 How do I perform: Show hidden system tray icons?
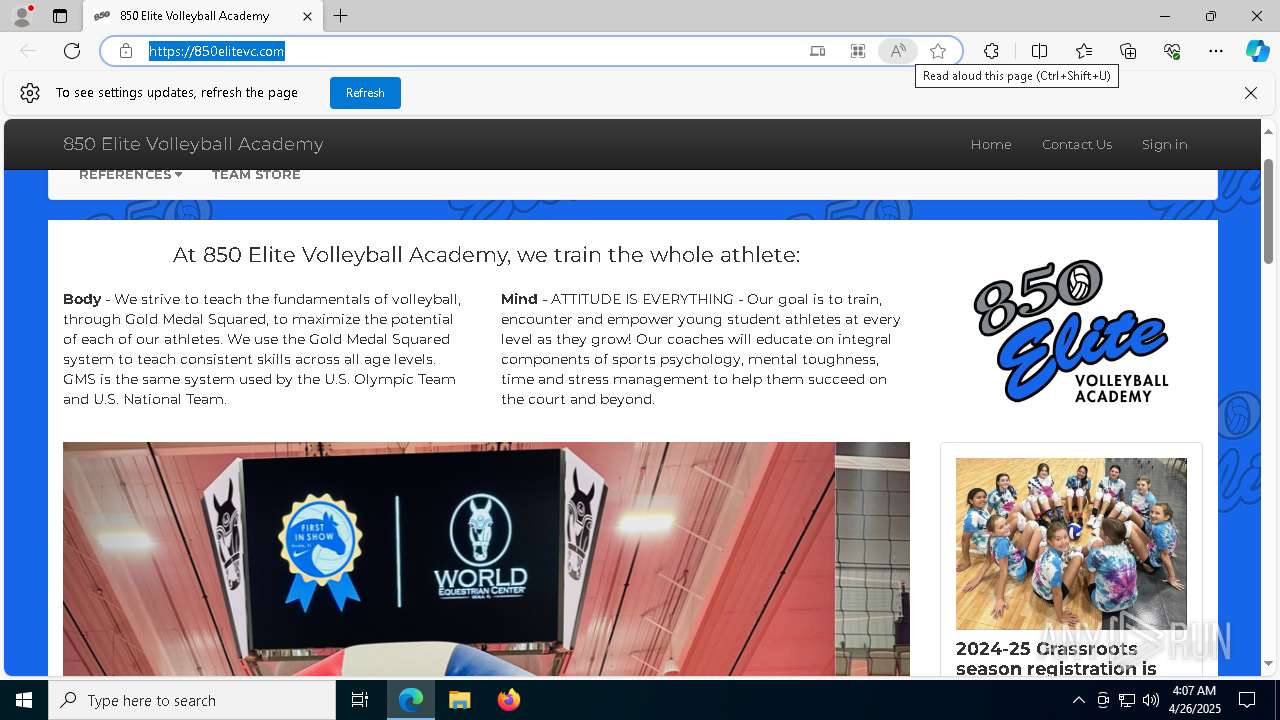pos(1078,700)
